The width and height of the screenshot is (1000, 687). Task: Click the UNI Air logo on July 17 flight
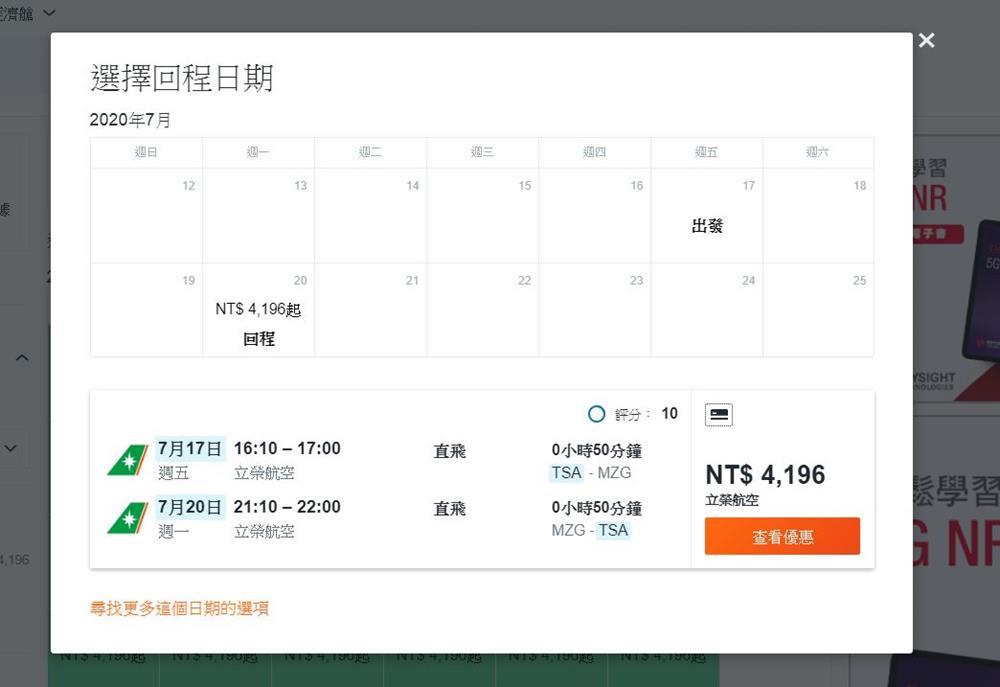(127, 460)
